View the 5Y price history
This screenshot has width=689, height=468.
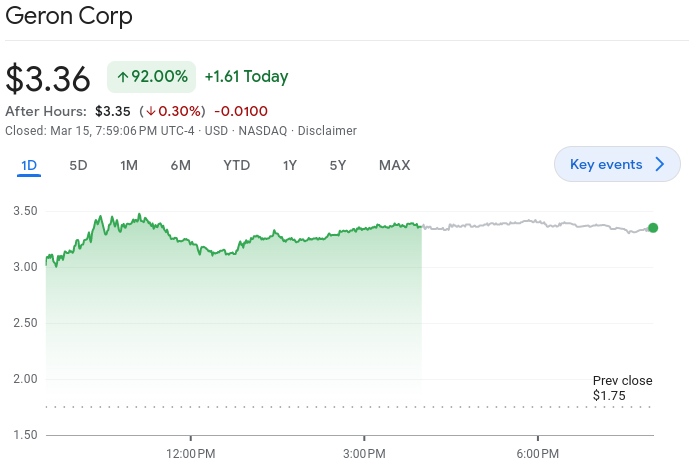pyautogui.click(x=338, y=165)
